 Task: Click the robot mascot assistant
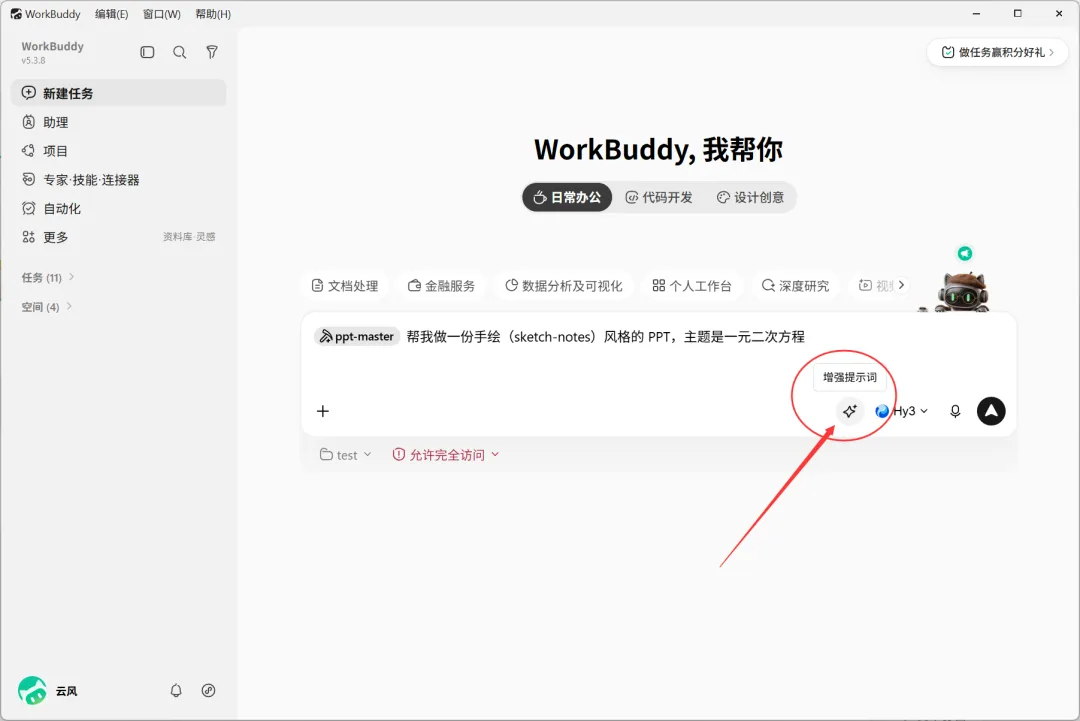961,293
